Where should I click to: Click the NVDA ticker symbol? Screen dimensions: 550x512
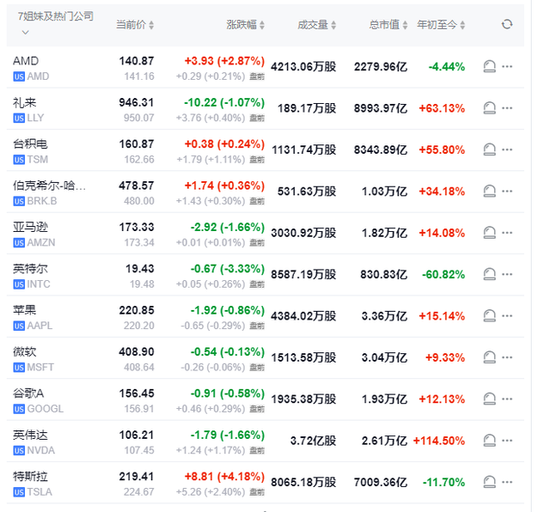41,450
